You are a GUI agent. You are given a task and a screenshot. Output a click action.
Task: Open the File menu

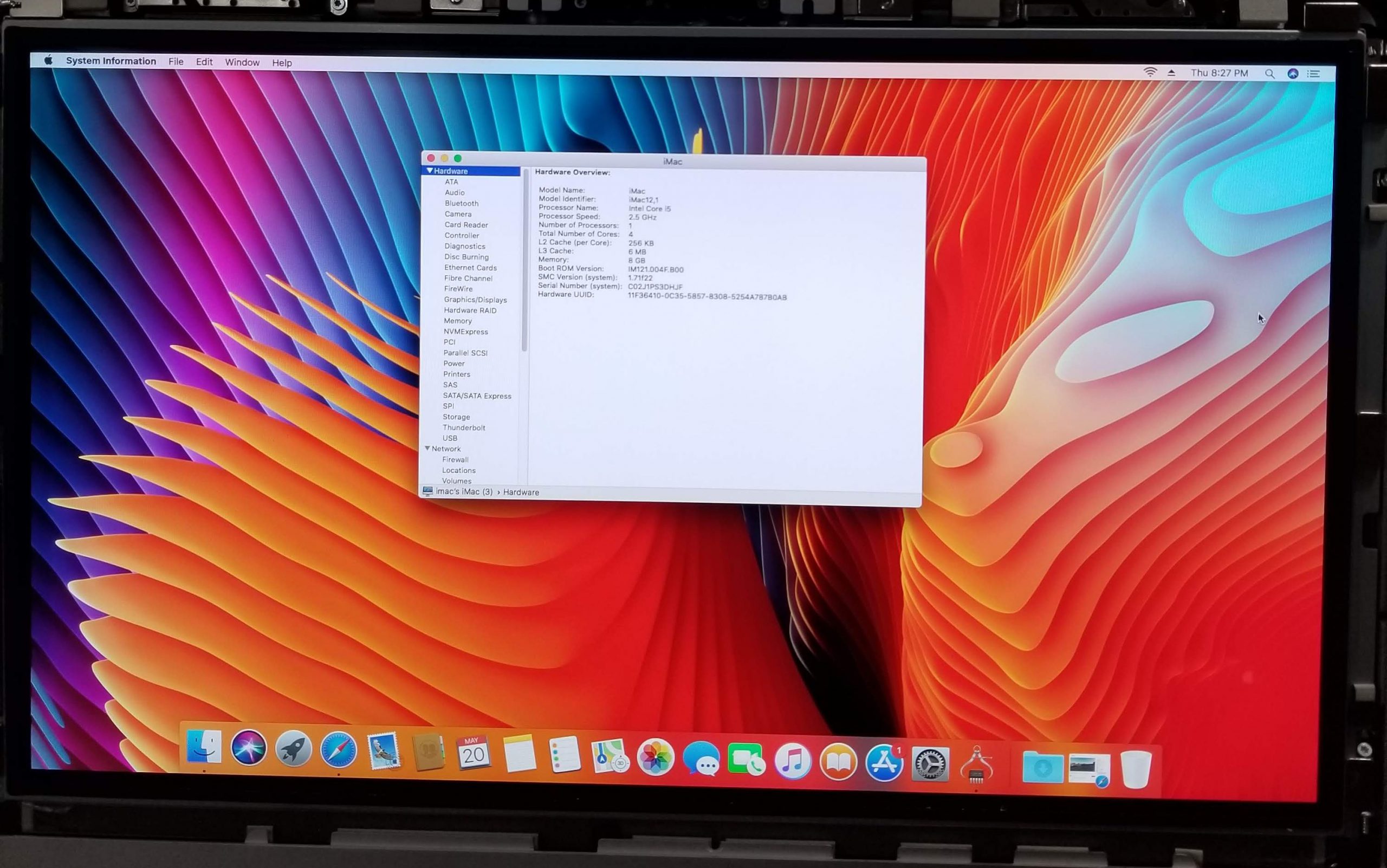[x=176, y=61]
